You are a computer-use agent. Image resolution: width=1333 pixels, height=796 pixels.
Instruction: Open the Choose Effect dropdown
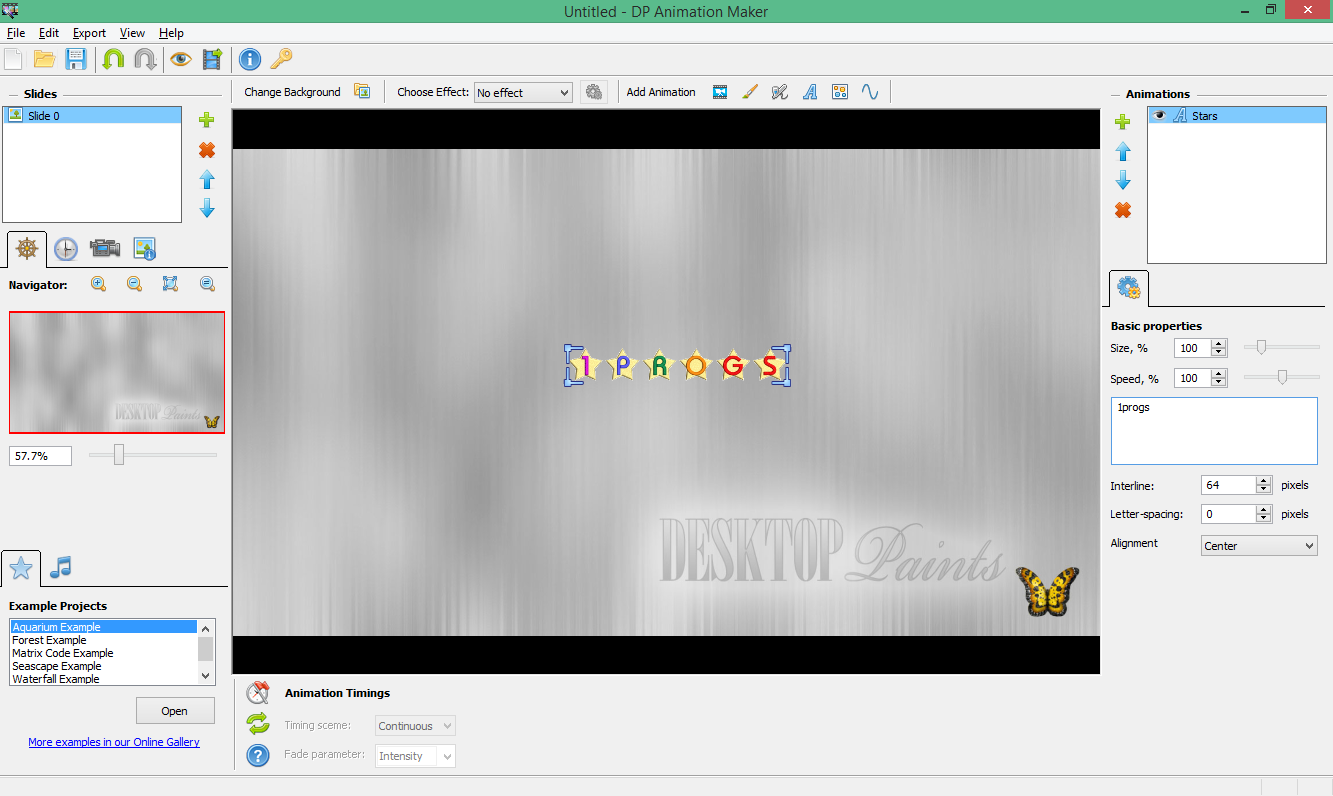click(x=523, y=92)
